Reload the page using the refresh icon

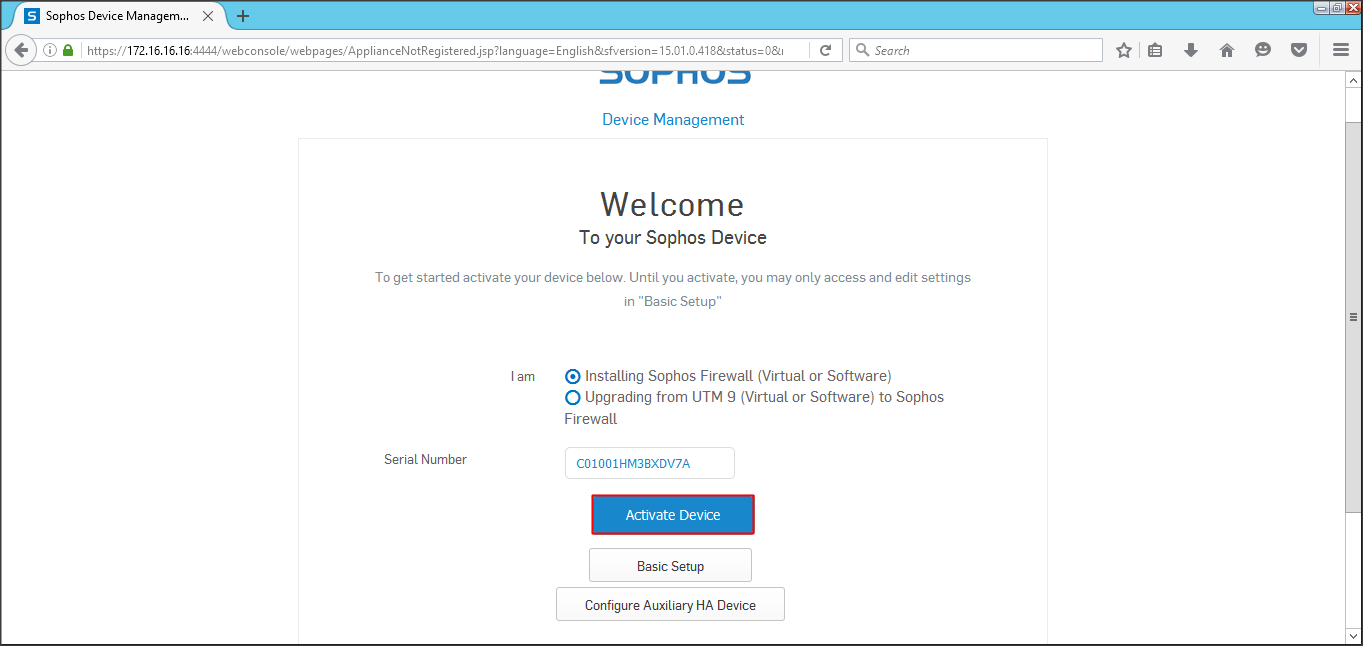tap(825, 50)
